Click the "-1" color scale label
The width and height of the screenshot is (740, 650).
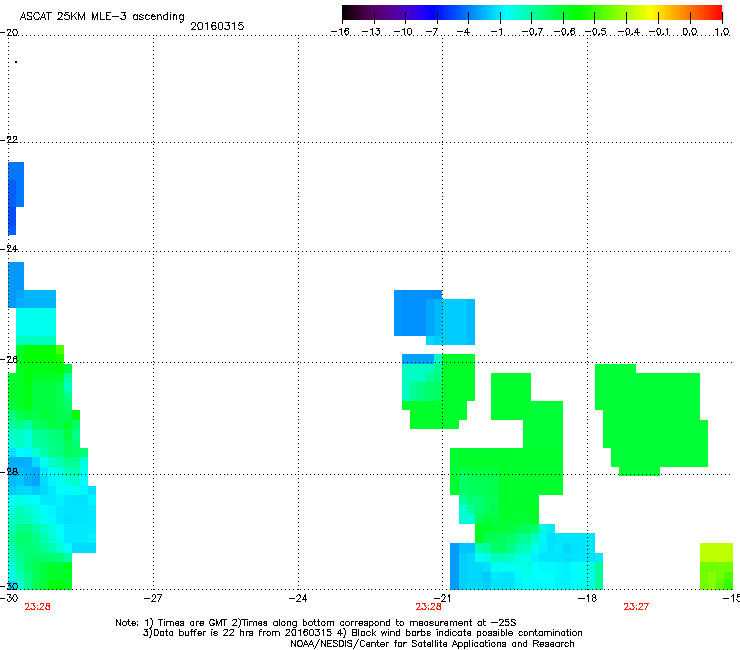(x=496, y=32)
